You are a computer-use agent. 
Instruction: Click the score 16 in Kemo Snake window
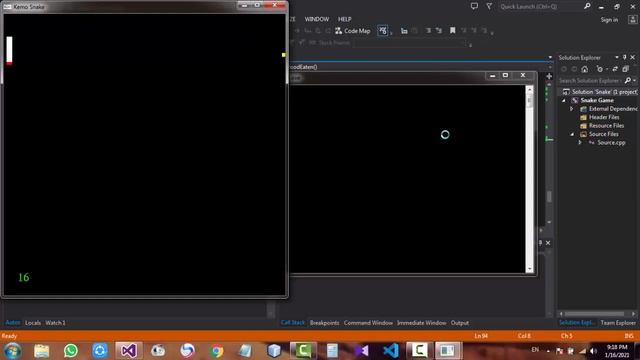(24, 278)
